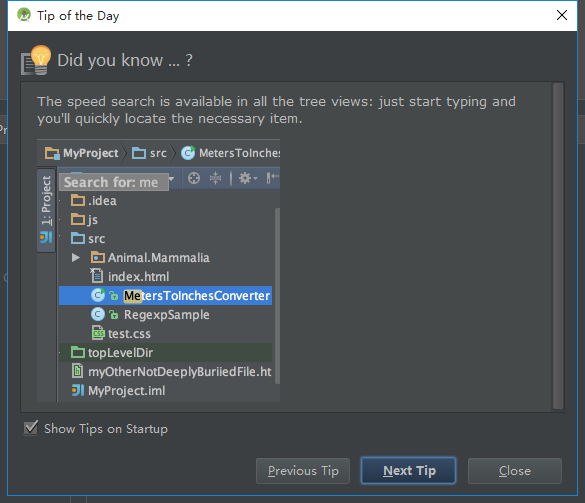Open dropdown arrow beside search box
Image resolution: width=585 pixels, height=503 pixels.
(x=171, y=178)
